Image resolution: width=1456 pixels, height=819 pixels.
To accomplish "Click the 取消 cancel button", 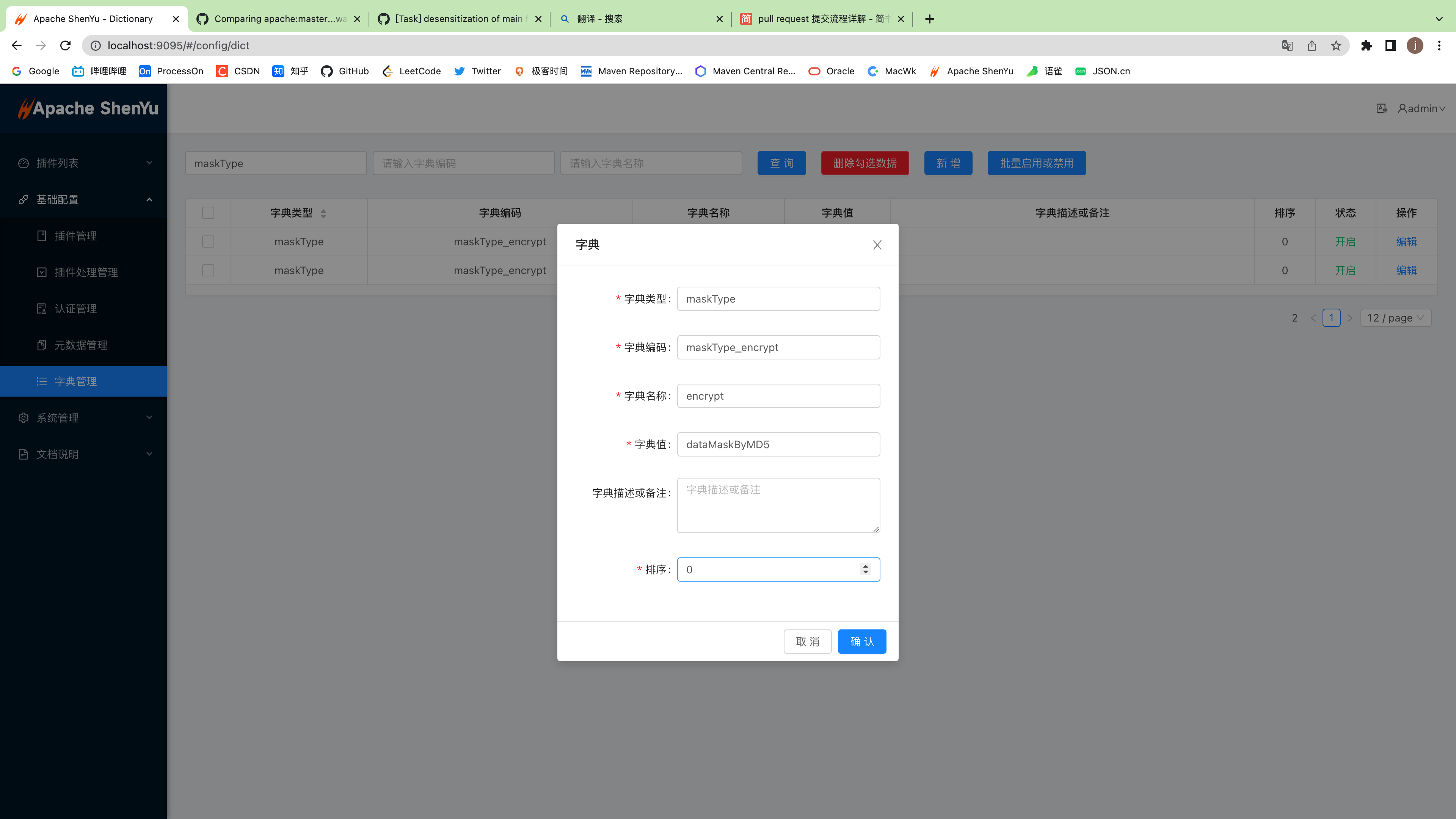I will (807, 642).
